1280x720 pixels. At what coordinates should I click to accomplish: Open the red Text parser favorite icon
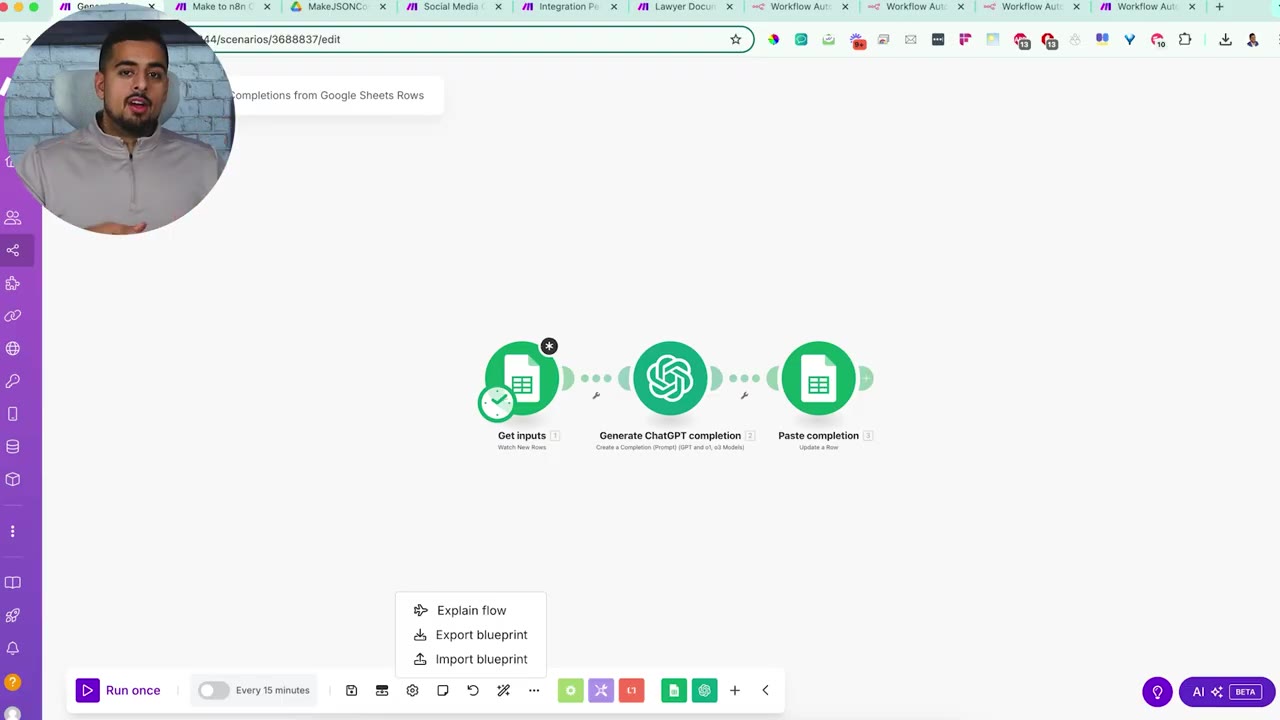pyautogui.click(x=631, y=690)
